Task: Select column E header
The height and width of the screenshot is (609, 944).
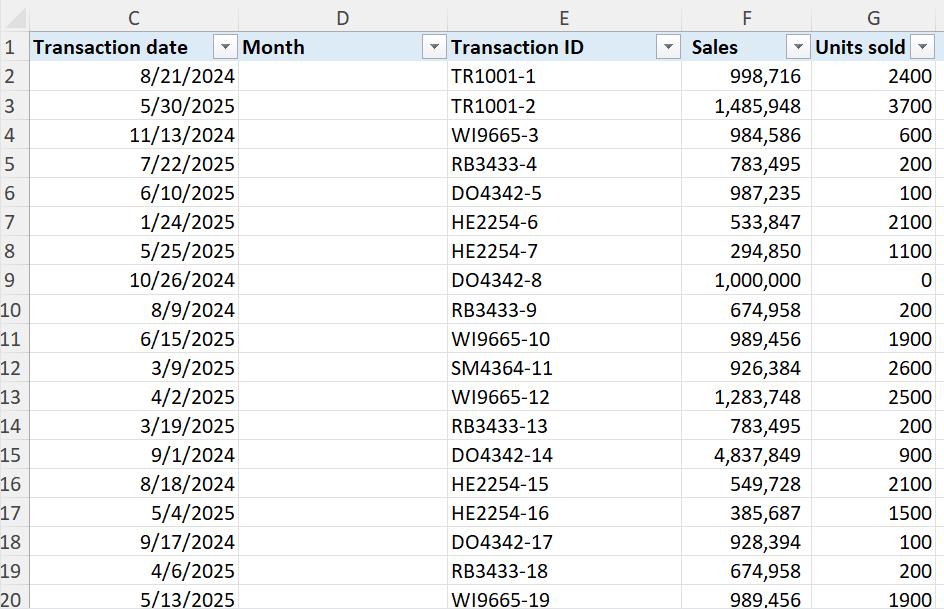Action: (x=564, y=18)
